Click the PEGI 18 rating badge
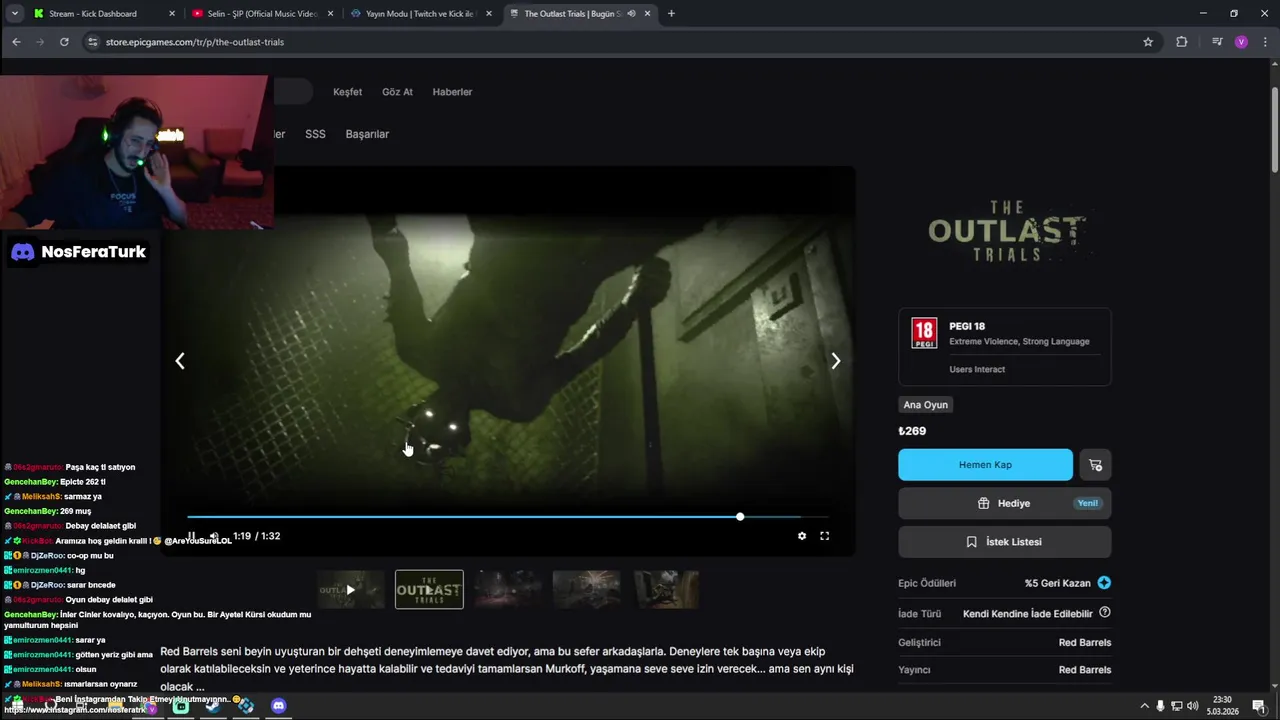Viewport: 1280px width, 720px height. coord(924,333)
